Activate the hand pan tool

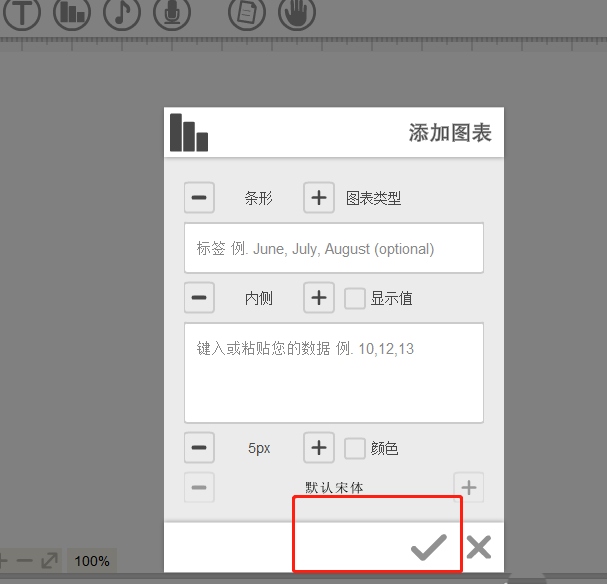pyautogui.click(x=297, y=12)
